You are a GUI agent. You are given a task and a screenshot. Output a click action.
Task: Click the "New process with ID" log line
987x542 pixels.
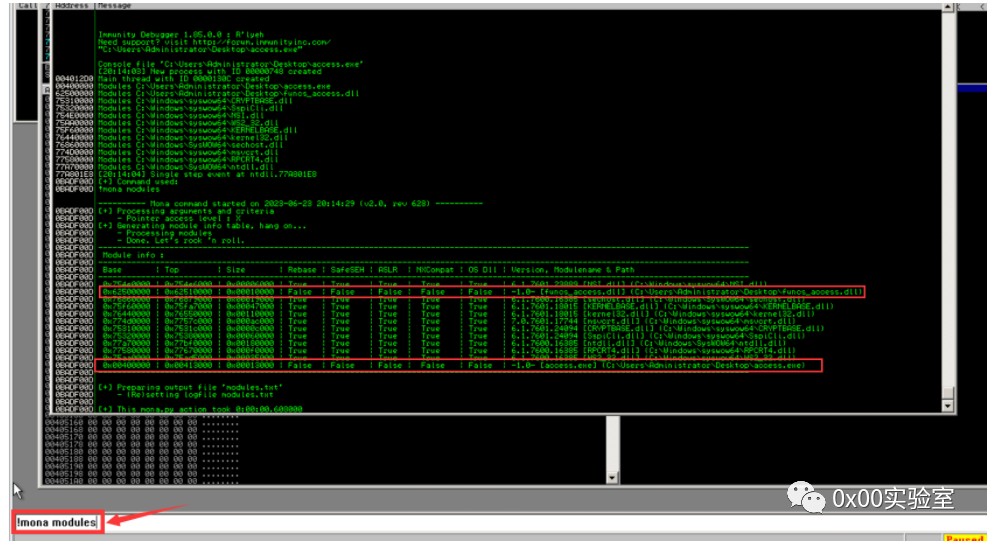pyautogui.click(x=210, y=72)
